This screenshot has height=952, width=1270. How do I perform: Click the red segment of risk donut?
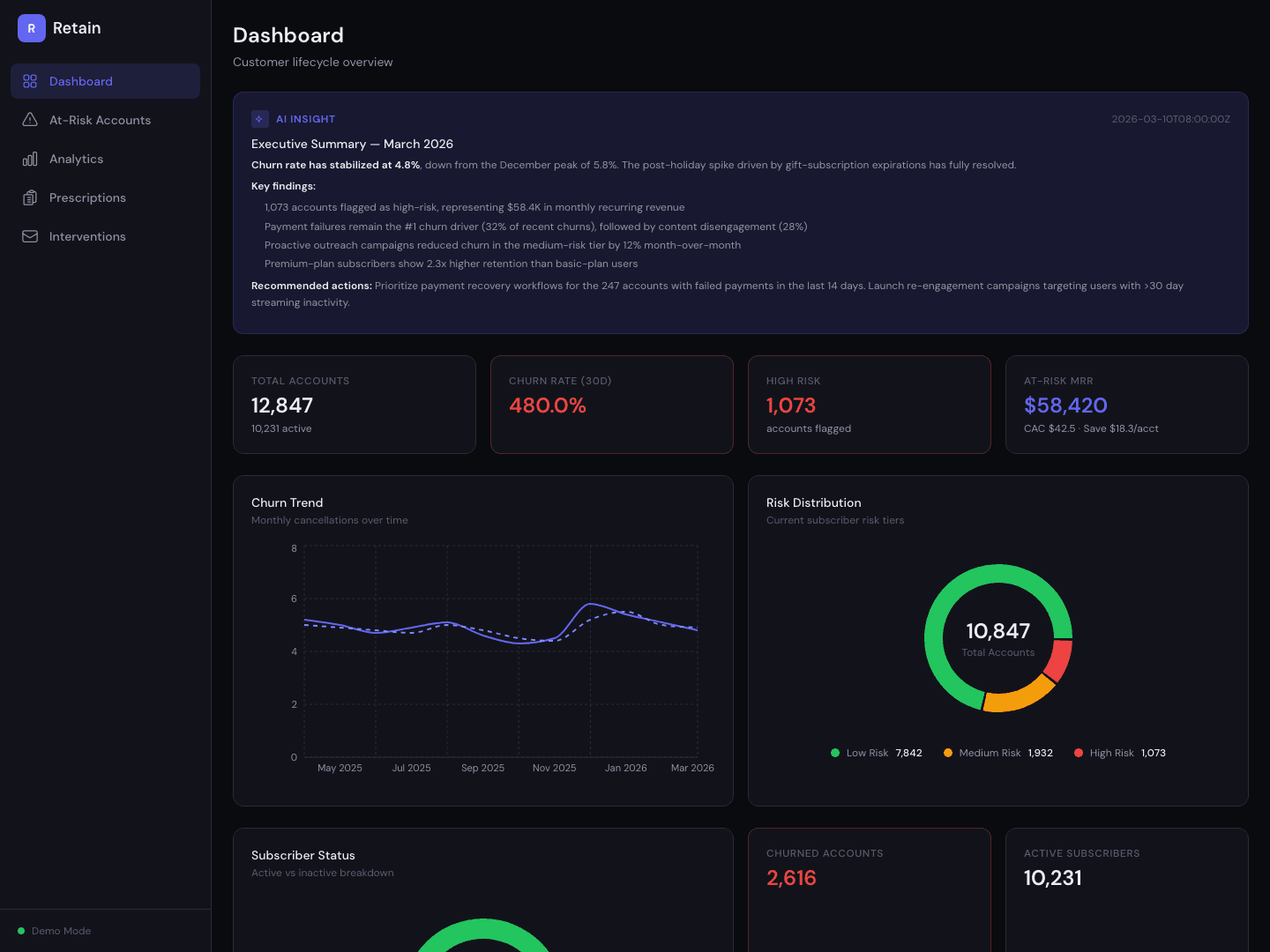tap(1060, 660)
